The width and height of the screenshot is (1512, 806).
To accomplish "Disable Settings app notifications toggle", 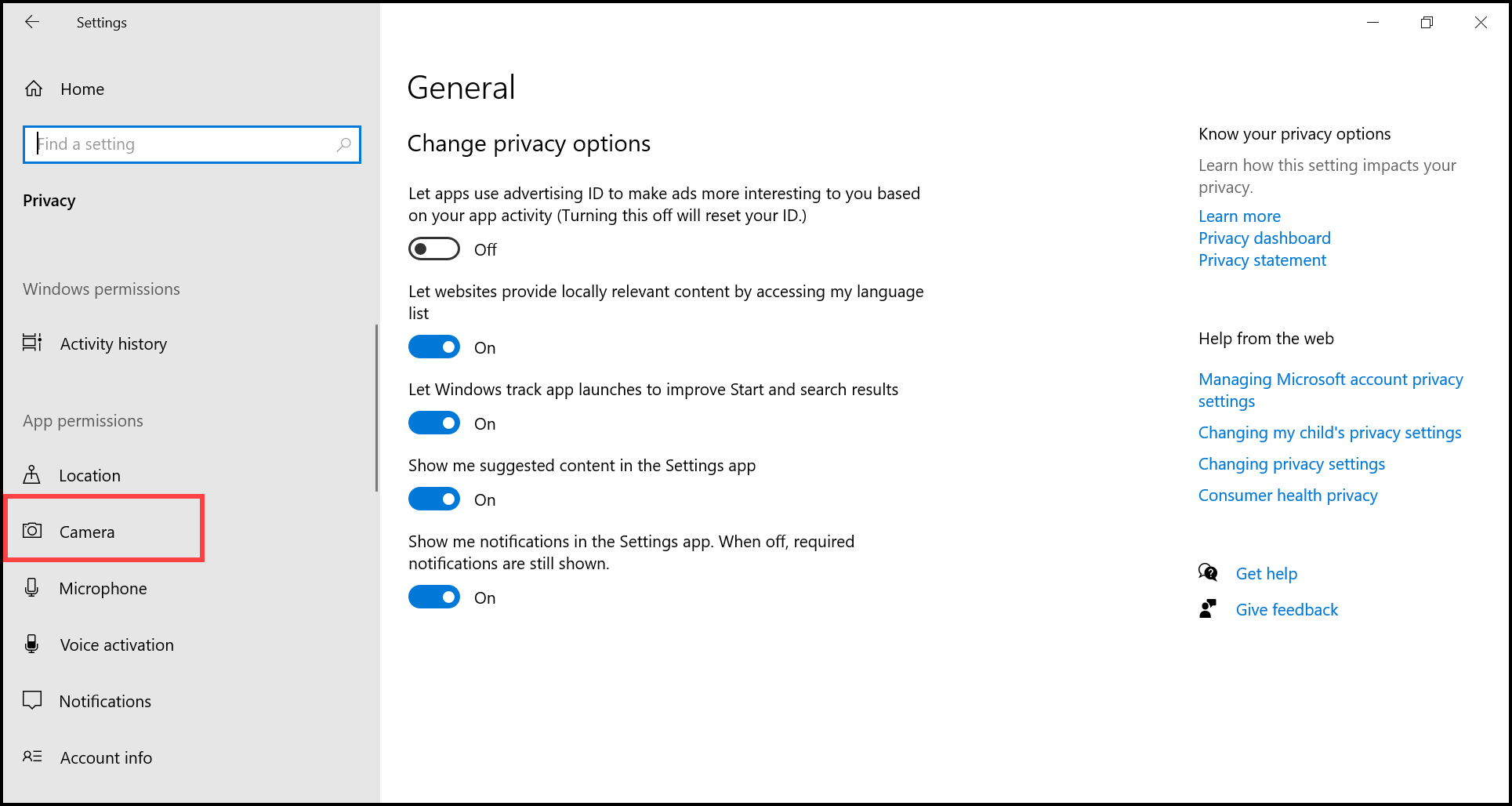I will pos(433,597).
